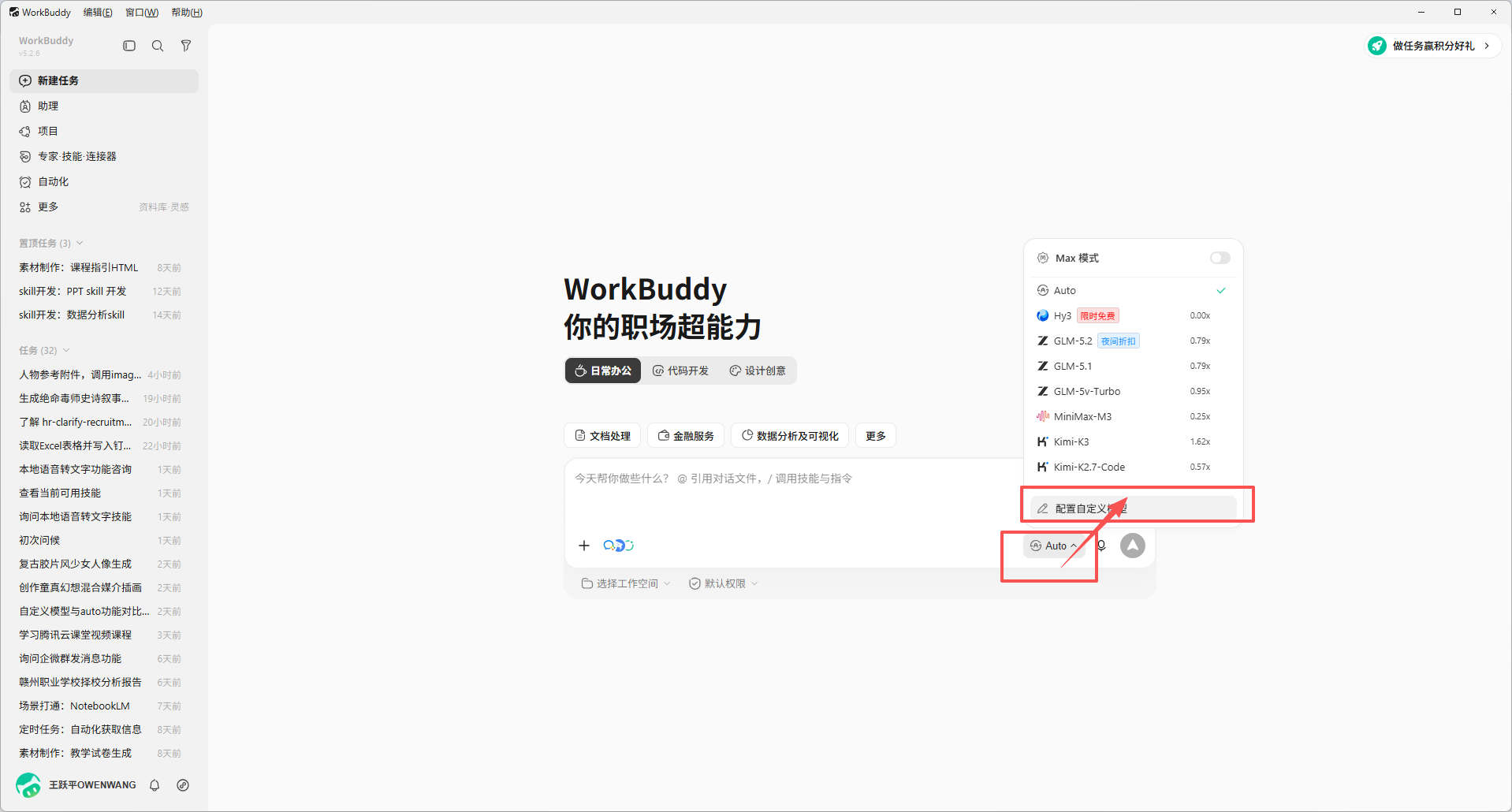Open the 窗口(W) menu

pos(142,12)
